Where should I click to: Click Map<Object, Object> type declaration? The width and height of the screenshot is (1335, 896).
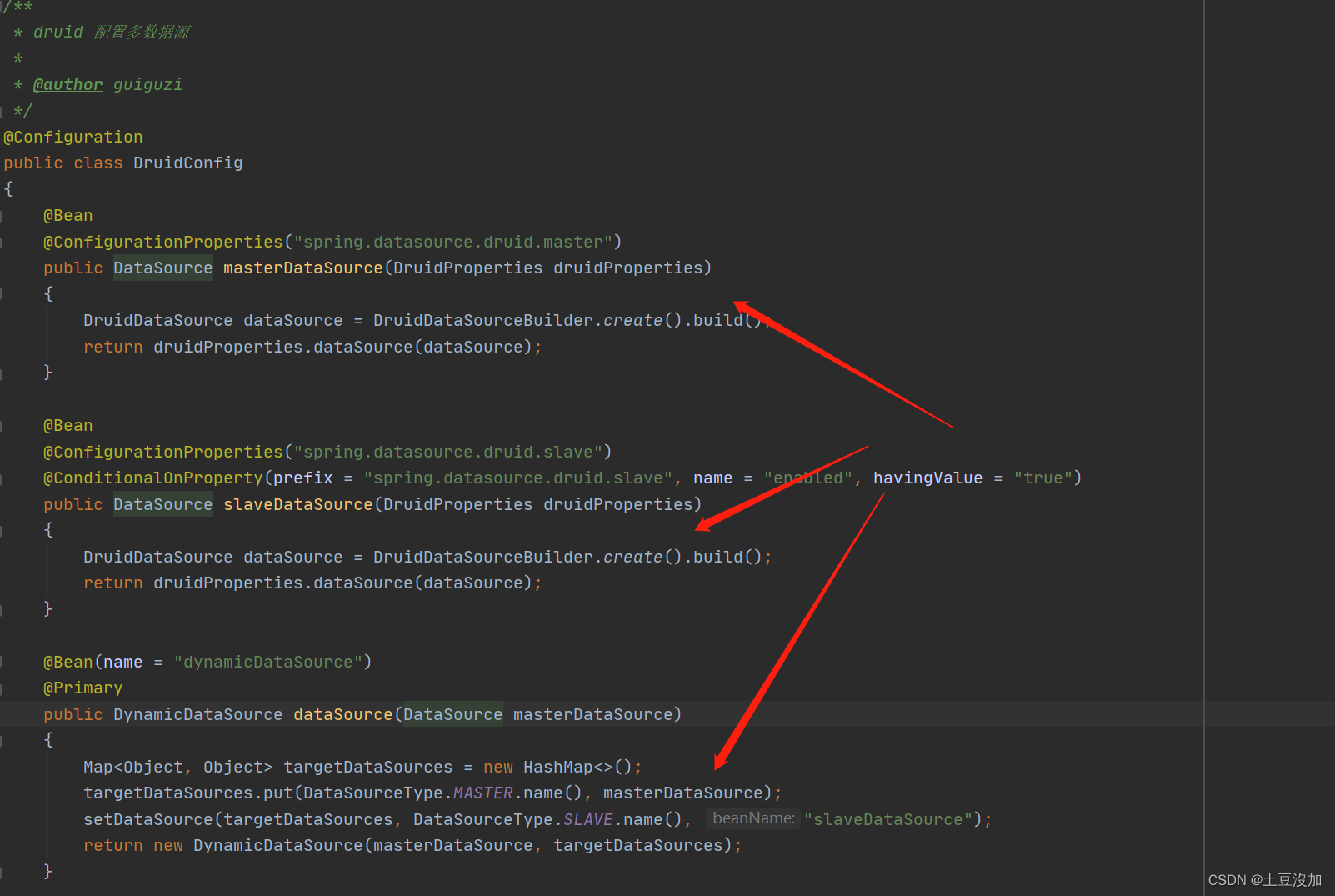tap(178, 767)
